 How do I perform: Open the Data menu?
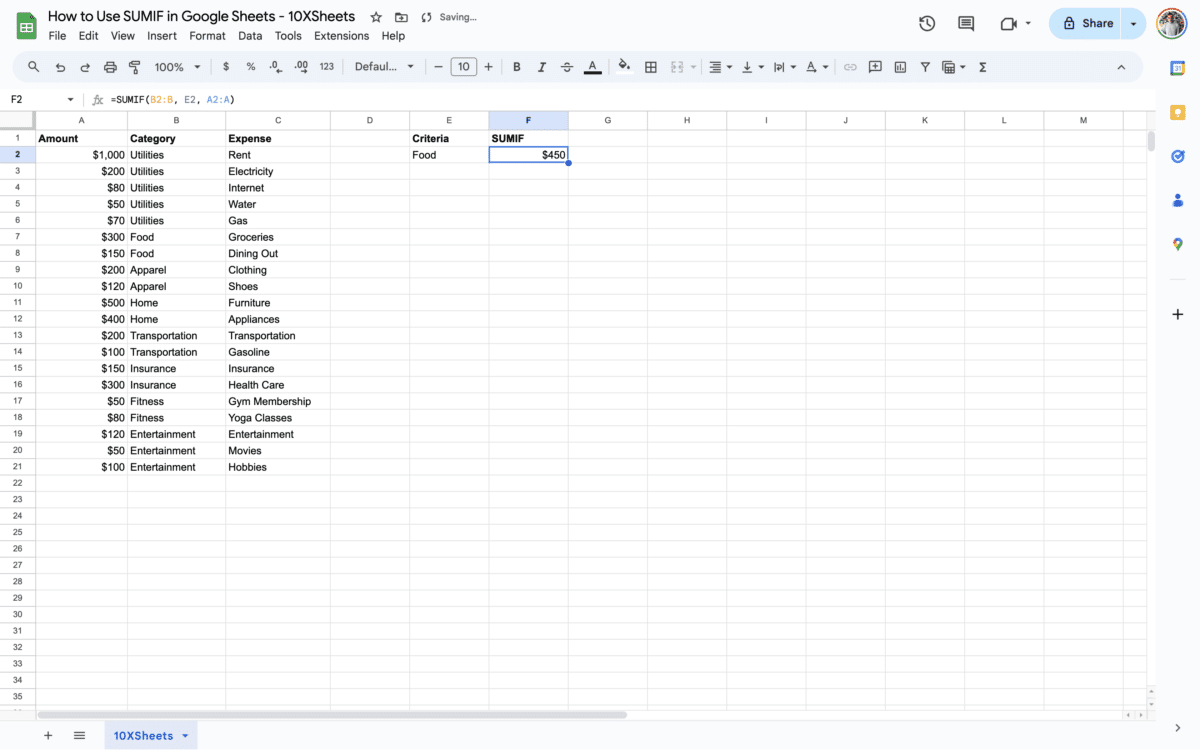point(250,35)
